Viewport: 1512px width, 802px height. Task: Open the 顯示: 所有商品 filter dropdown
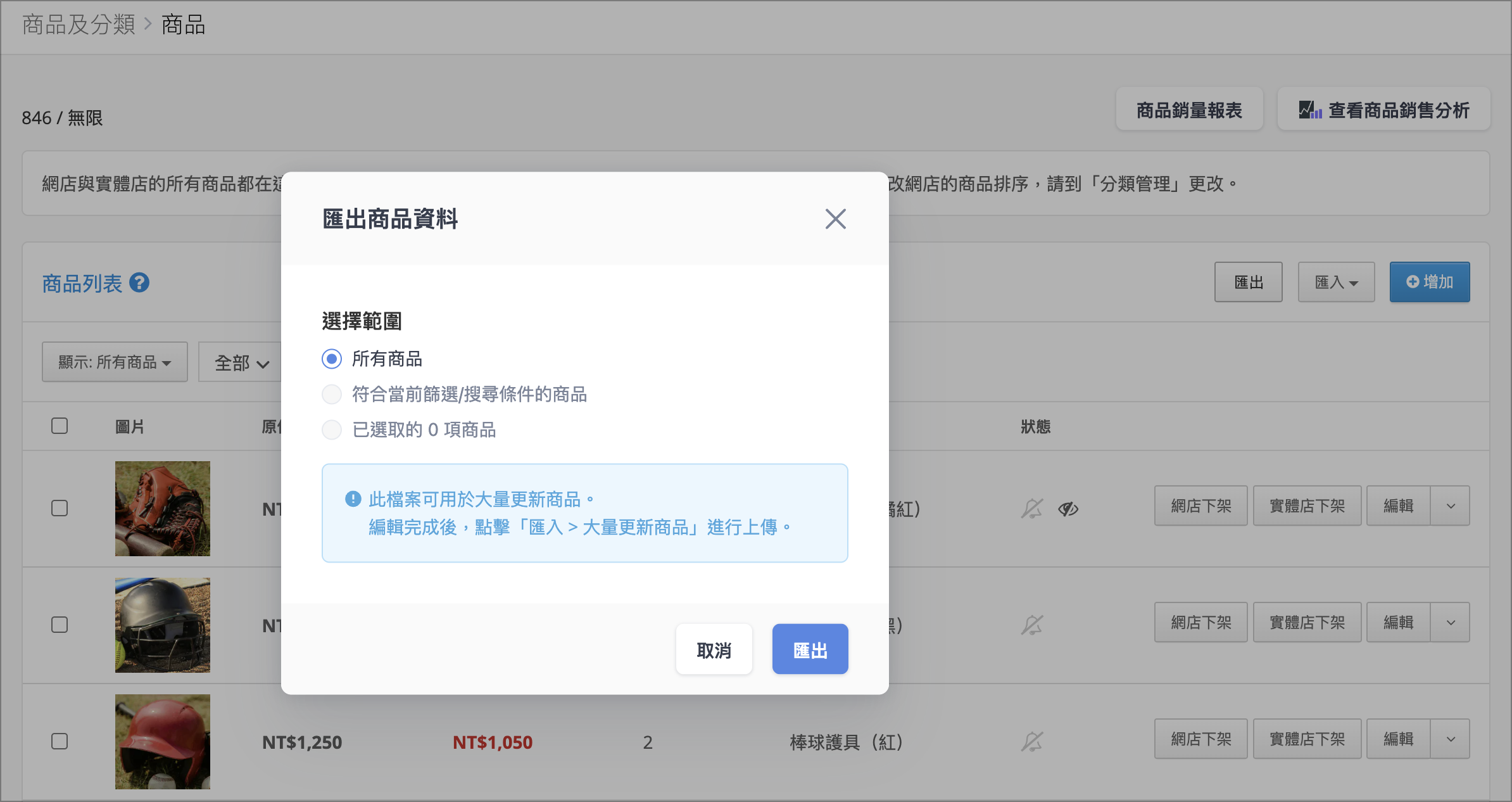115,362
